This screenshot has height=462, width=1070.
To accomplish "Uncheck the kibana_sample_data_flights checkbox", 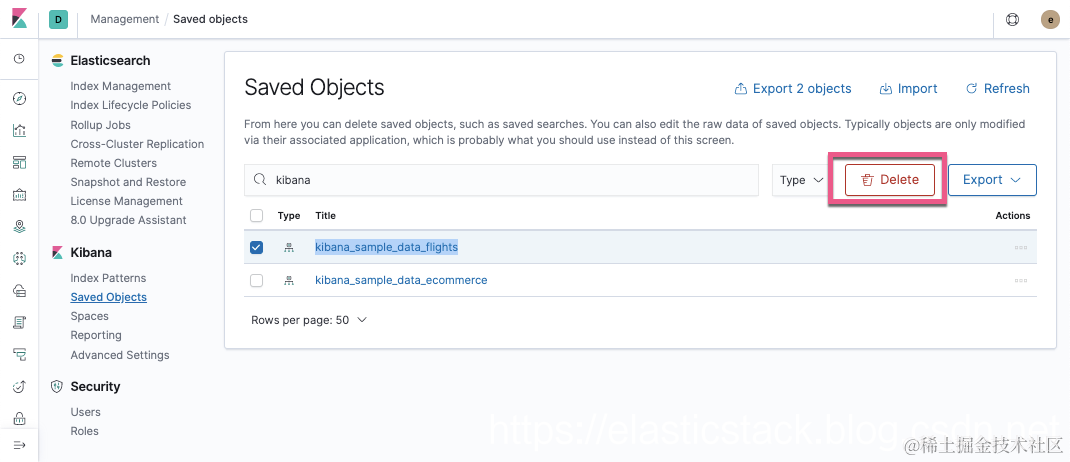I will click(257, 247).
